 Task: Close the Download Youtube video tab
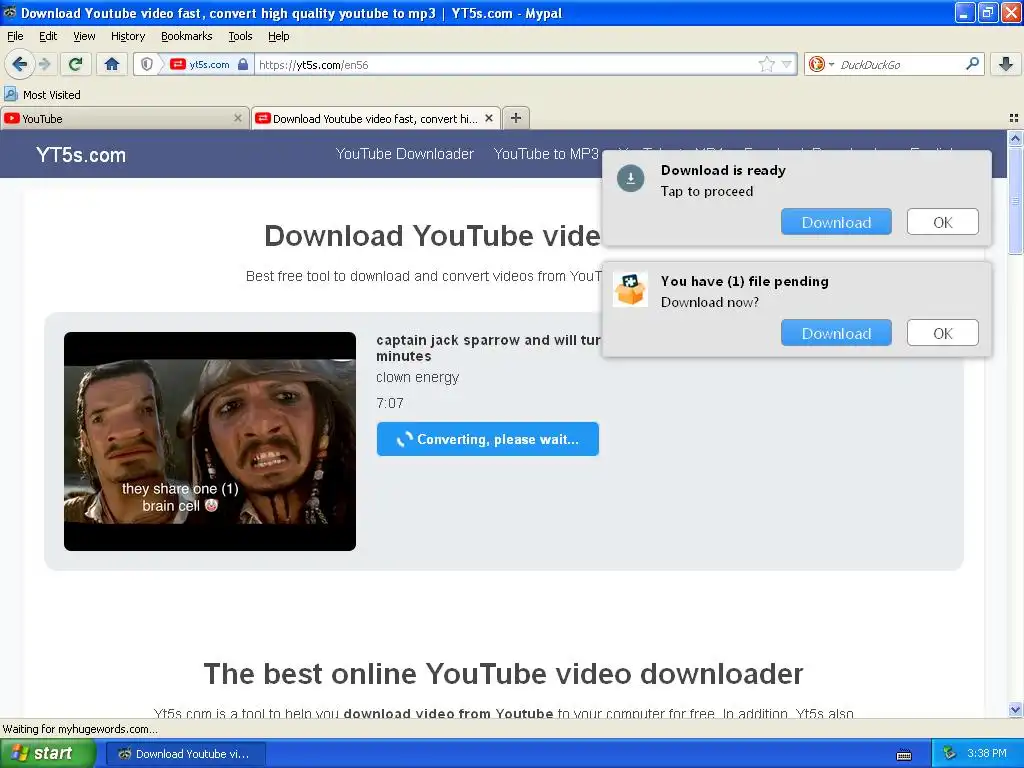coord(488,118)
